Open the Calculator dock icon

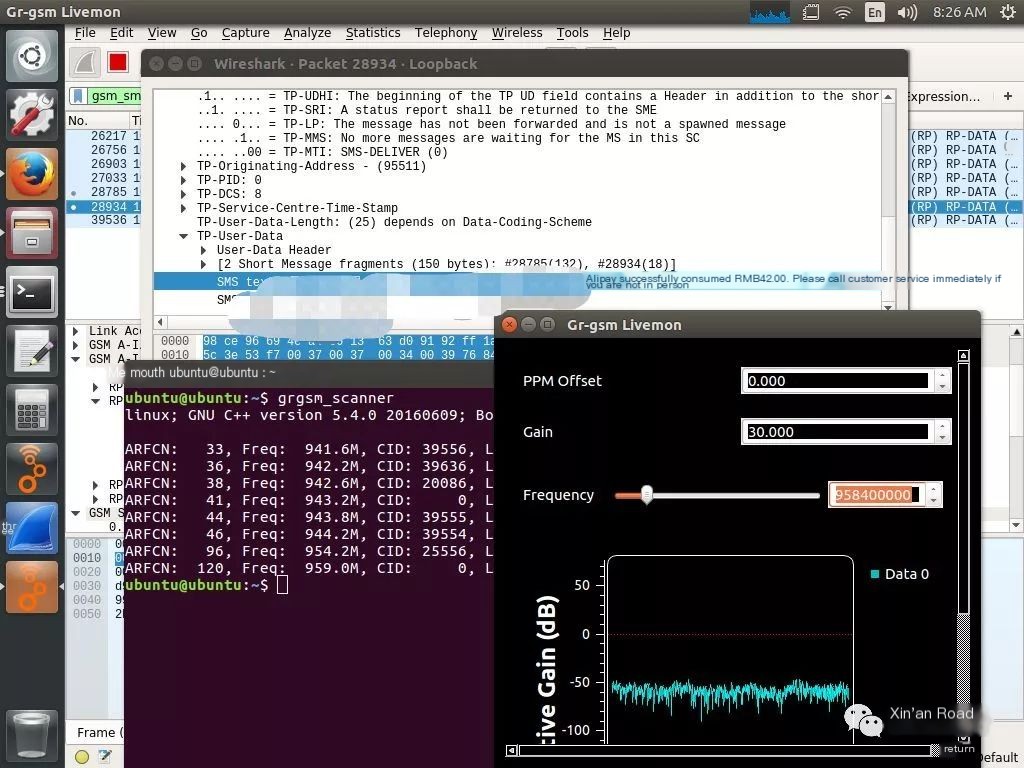(31, 410)
